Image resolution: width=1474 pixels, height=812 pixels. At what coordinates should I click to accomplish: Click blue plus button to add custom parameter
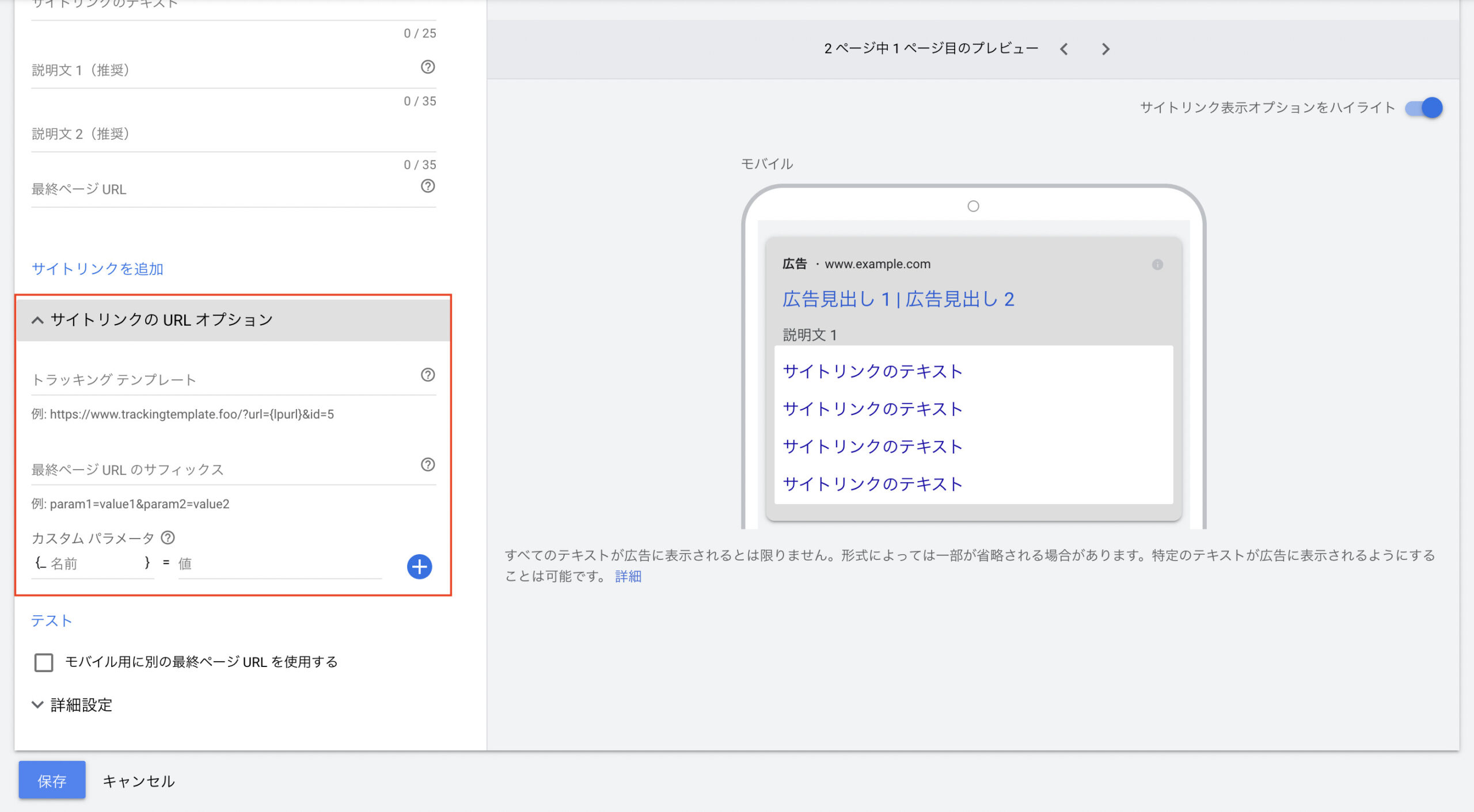click(x=419, y=567)
